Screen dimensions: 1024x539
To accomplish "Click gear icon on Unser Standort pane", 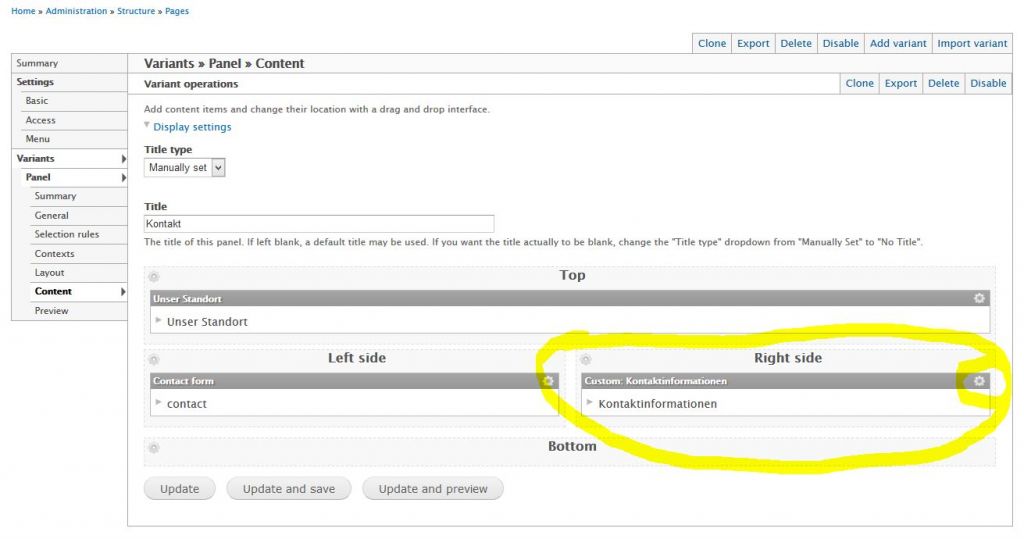I will [979, 298].
